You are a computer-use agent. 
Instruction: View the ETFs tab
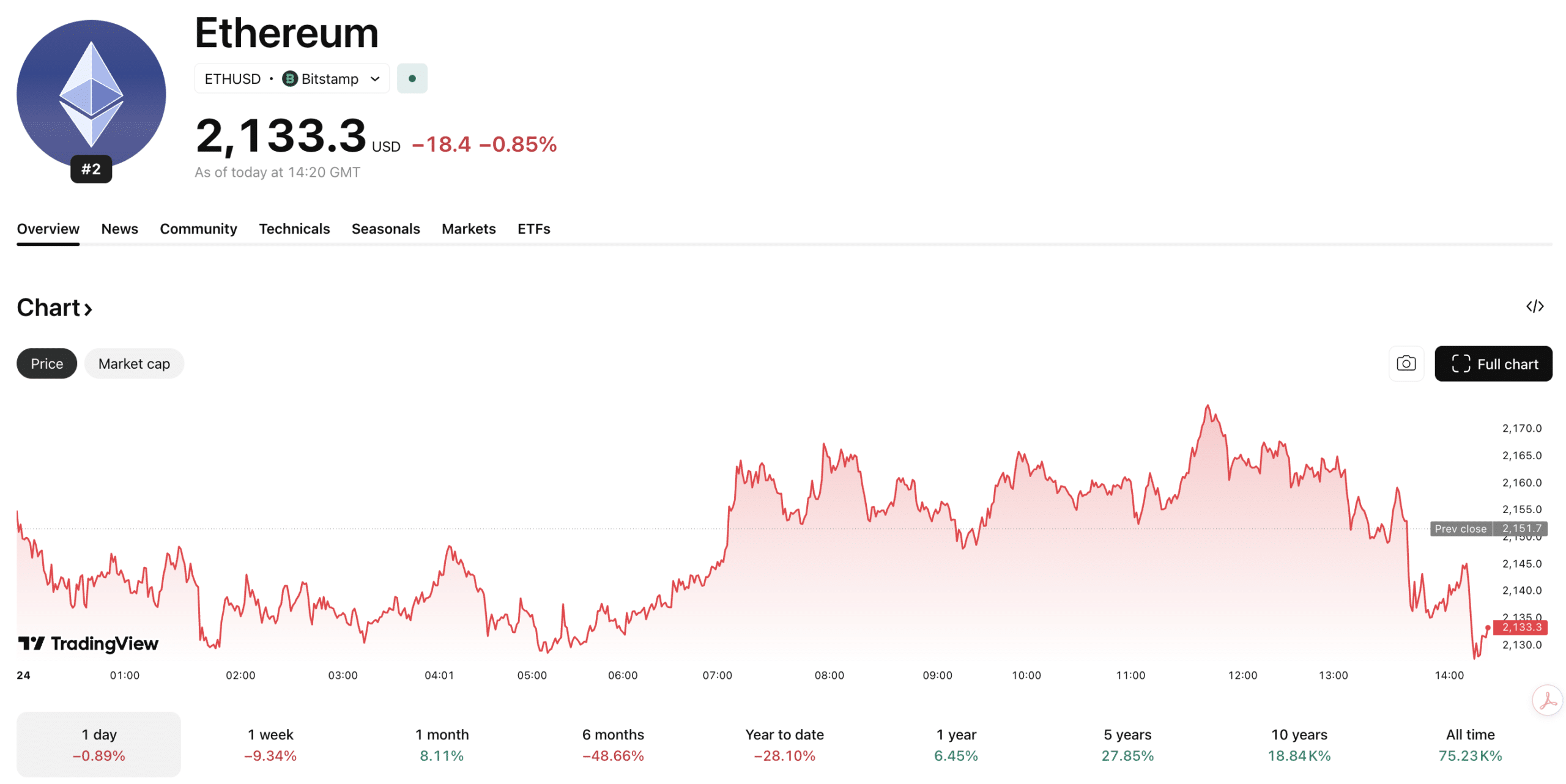tap(533, 229)
